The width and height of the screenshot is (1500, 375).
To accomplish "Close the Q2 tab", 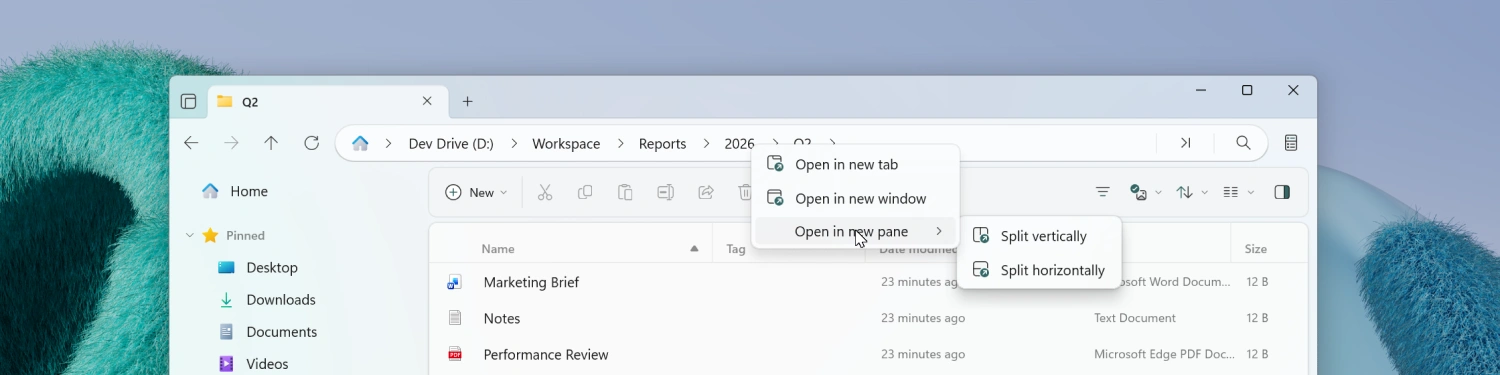I will click(x=427, y=101).
